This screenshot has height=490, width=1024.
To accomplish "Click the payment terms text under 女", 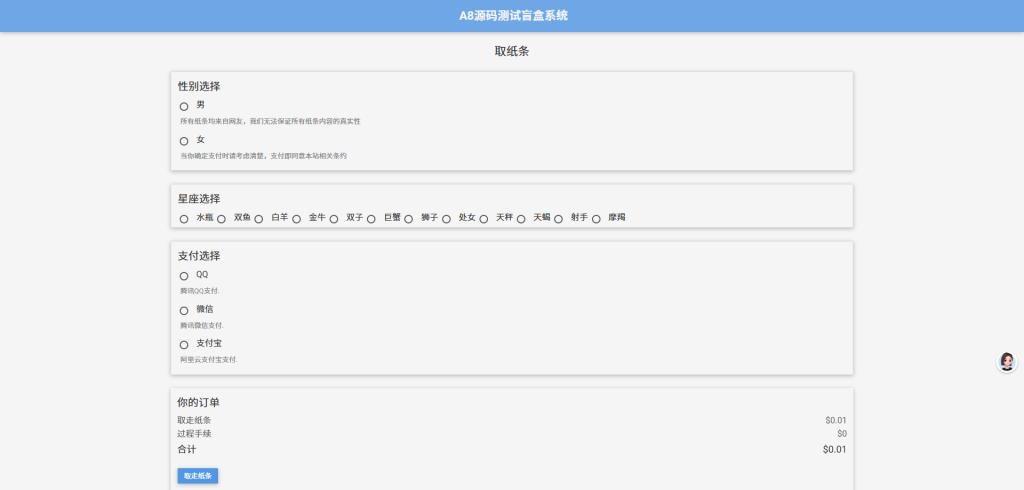I will coord(264,156).
